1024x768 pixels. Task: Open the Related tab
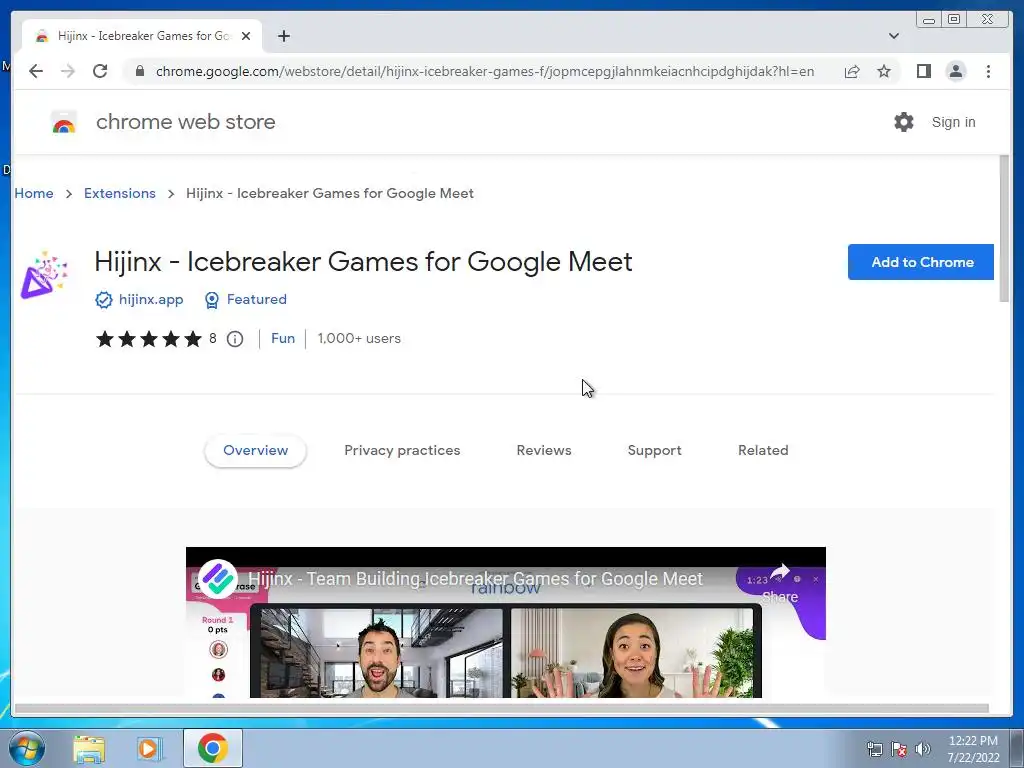click(x=763, y=450)
